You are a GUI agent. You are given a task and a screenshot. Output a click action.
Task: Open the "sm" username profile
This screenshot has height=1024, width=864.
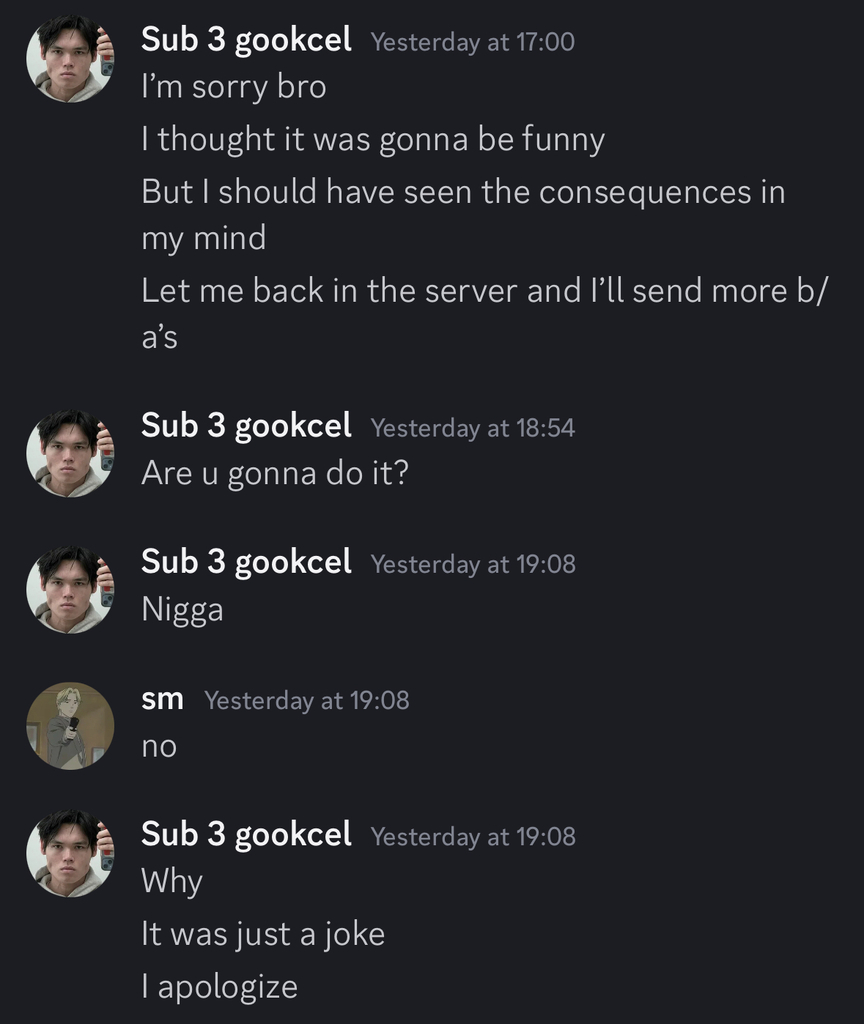(162, 699)
